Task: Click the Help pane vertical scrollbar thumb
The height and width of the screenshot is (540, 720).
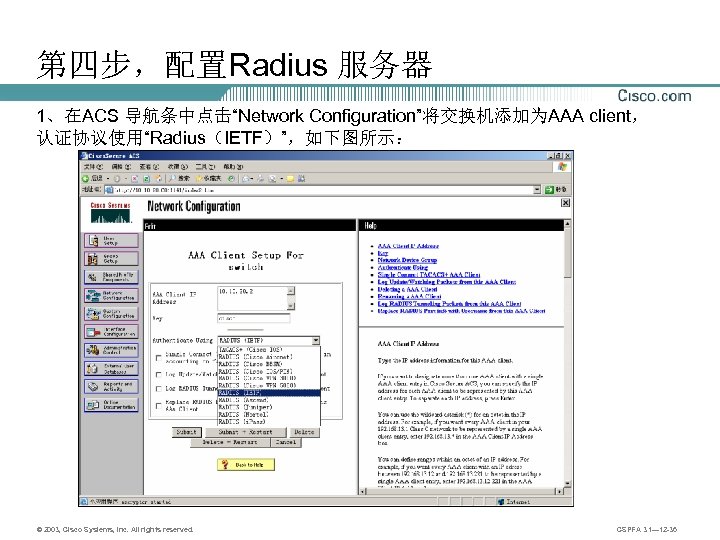Action: (x=567, y=253)
